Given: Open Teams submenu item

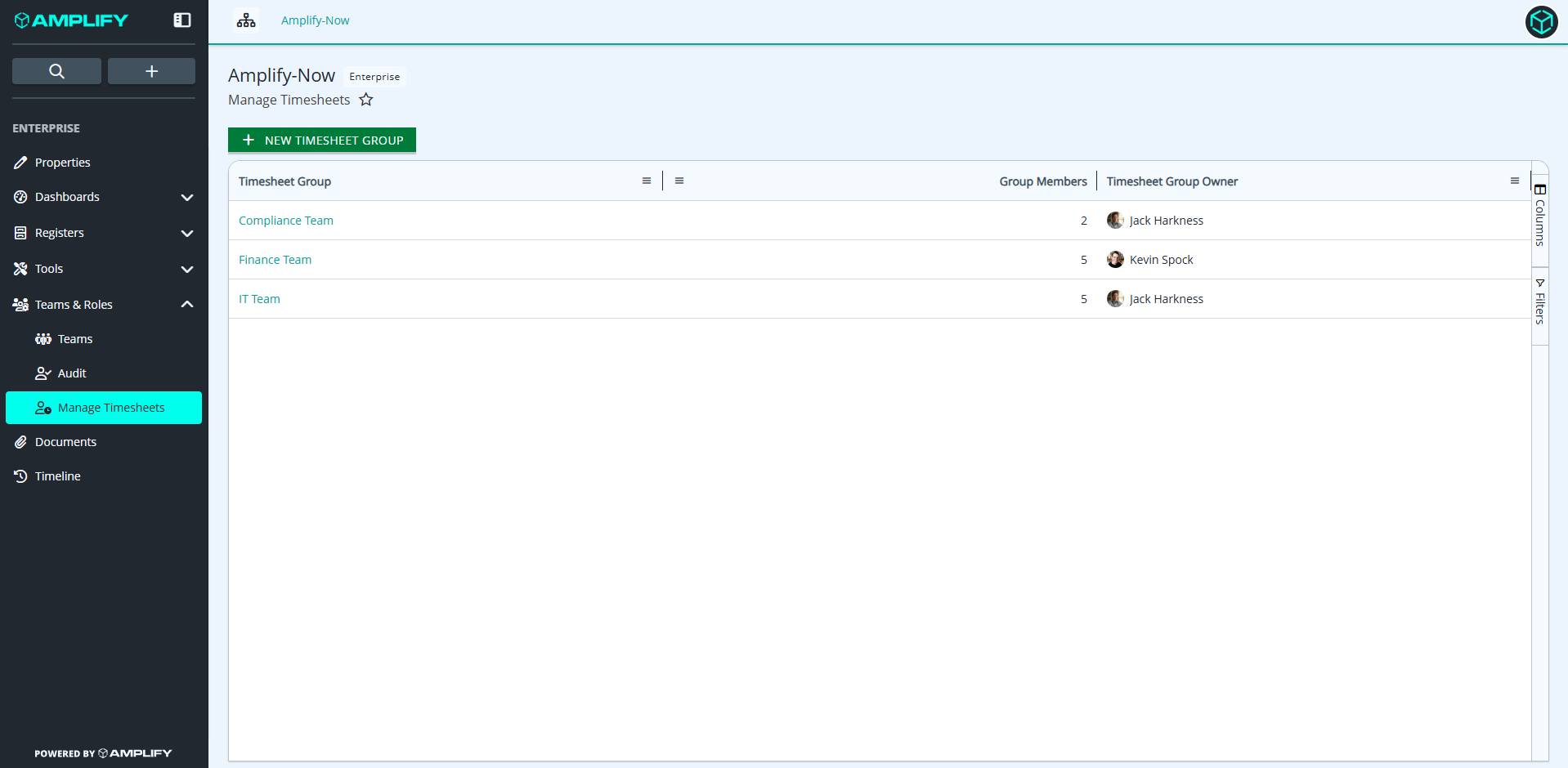Looking at the screenshot, I should pyautogui.click(x=104, y=339).
